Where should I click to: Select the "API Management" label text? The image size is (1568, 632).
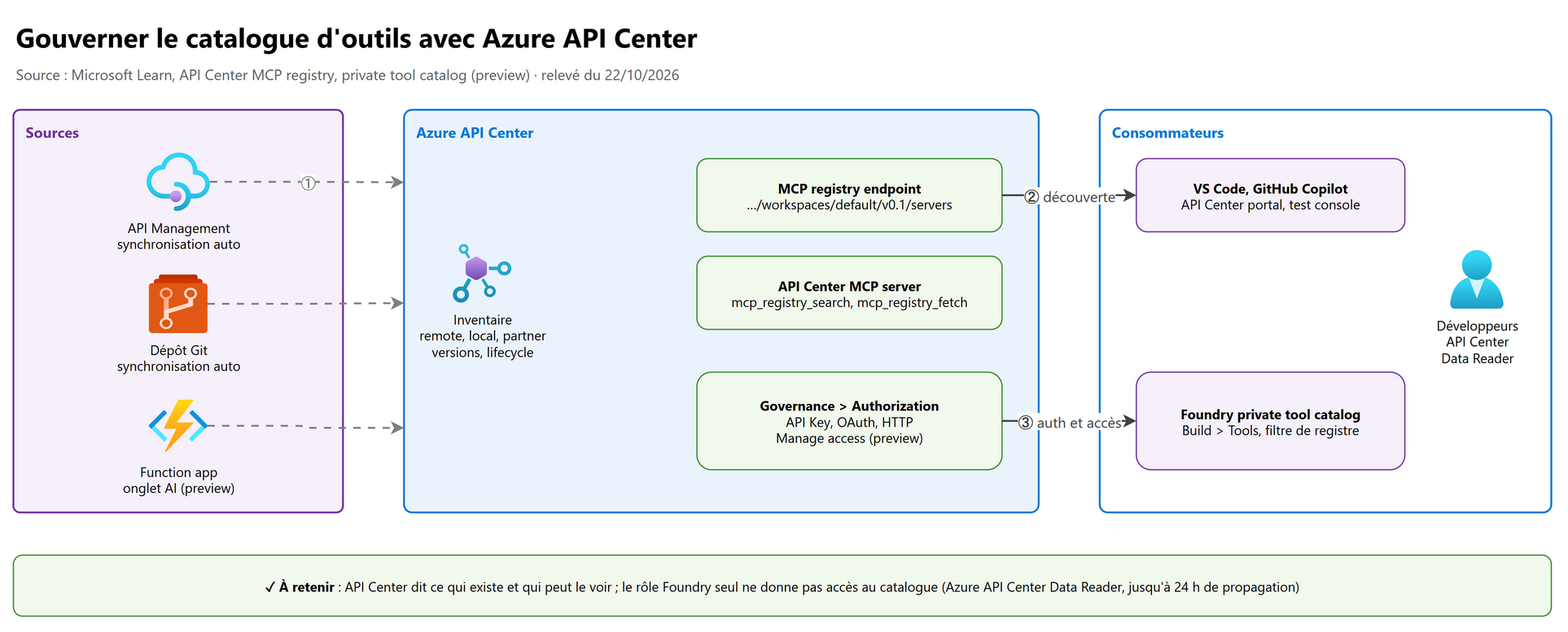click(x=178, y=229)
